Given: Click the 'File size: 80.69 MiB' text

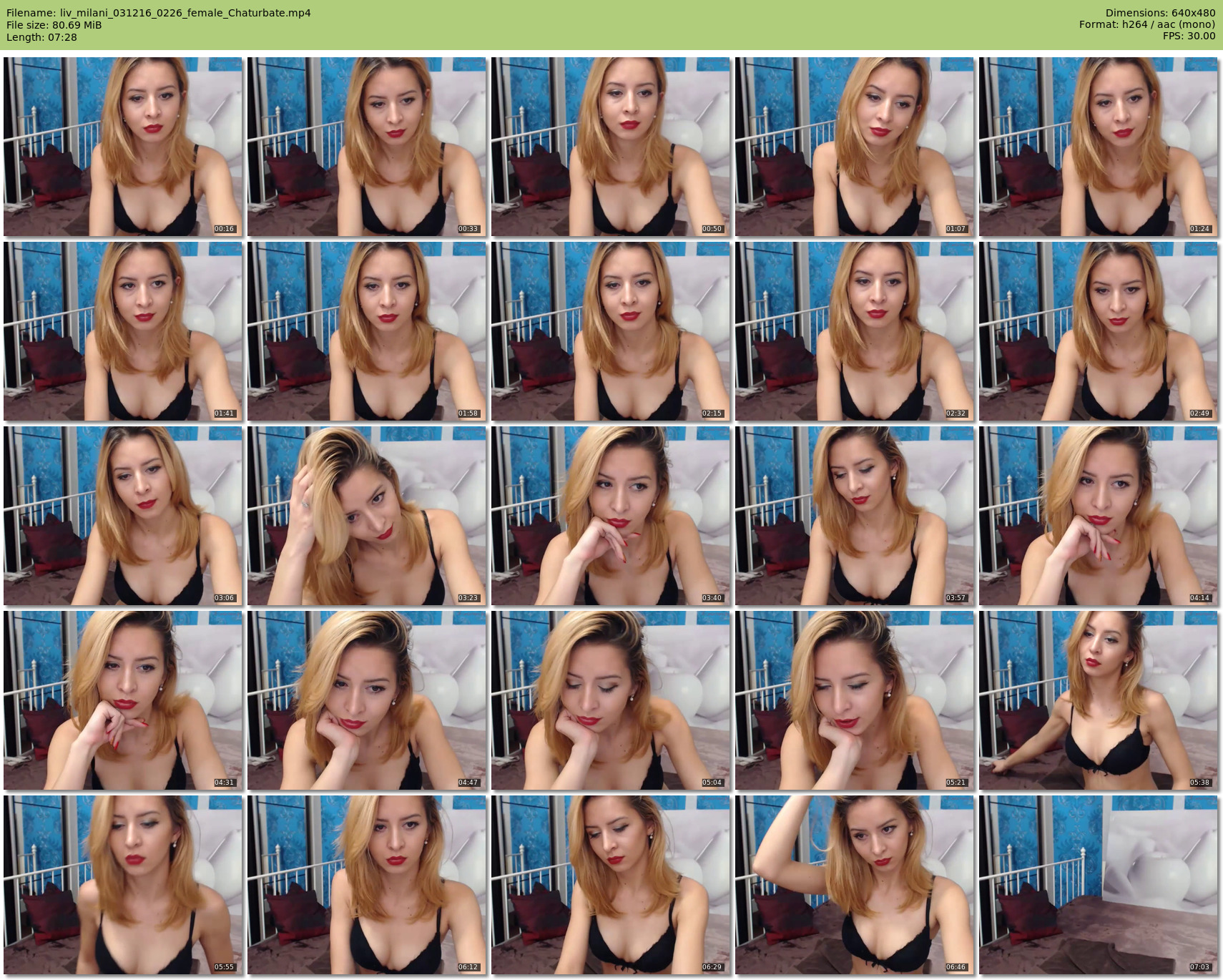Looking at the screenshot, I should click(x=54, y=25).
